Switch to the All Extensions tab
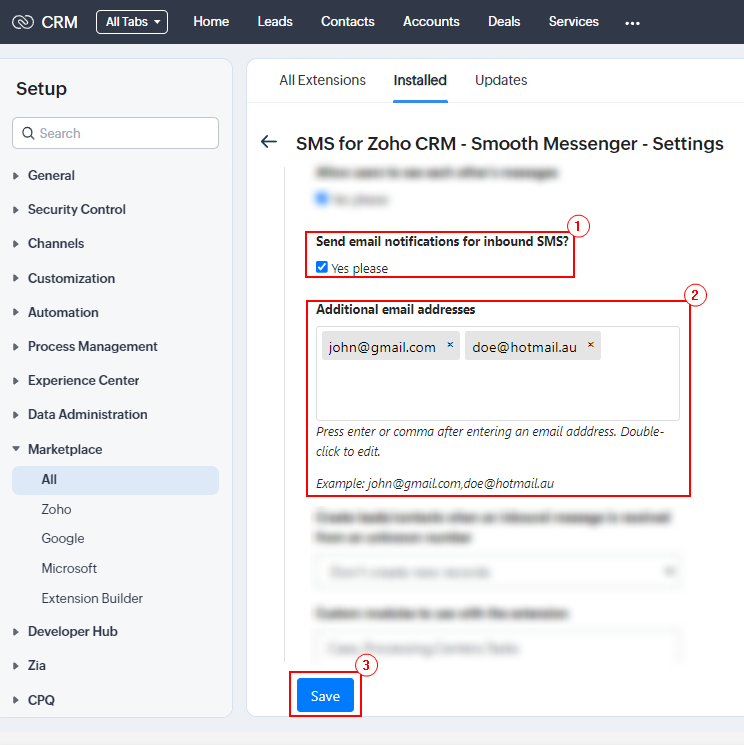 point(322,80)
